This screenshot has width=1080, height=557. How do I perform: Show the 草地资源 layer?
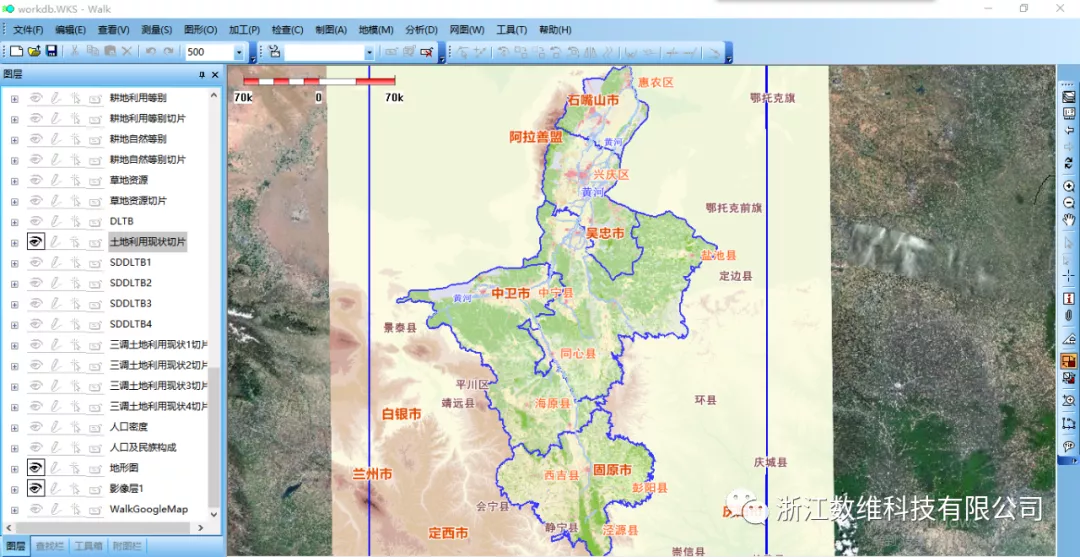[36, 180]
